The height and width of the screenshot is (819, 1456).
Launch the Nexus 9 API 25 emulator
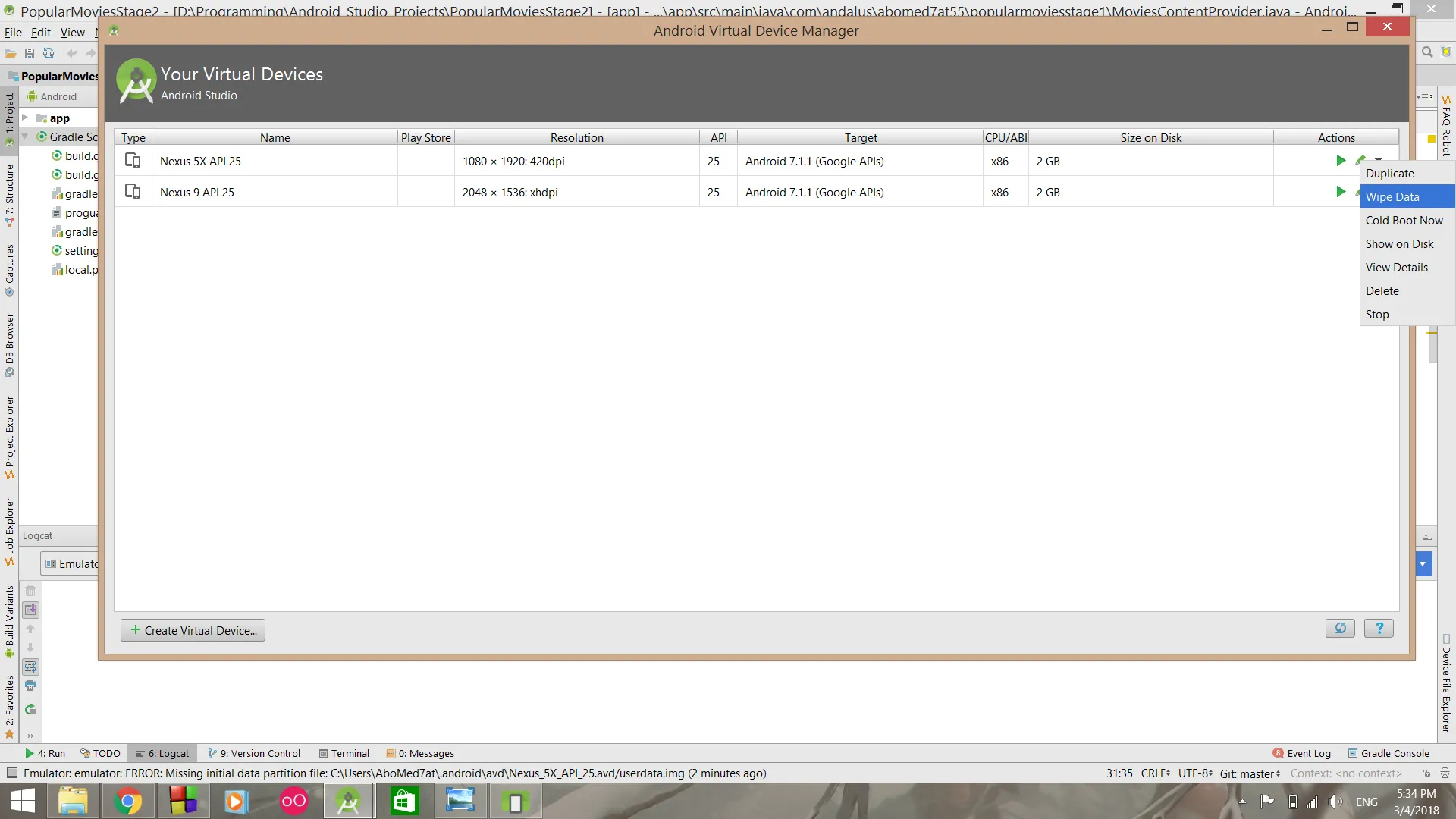coord(1340,192)
